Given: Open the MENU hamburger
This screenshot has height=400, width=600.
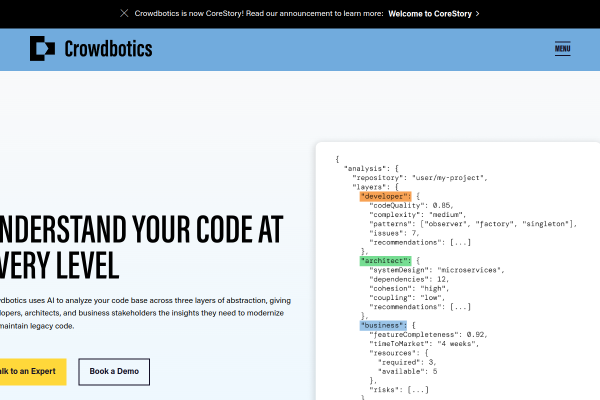Looking at the screenshot, I should click(x=562, y=49).
